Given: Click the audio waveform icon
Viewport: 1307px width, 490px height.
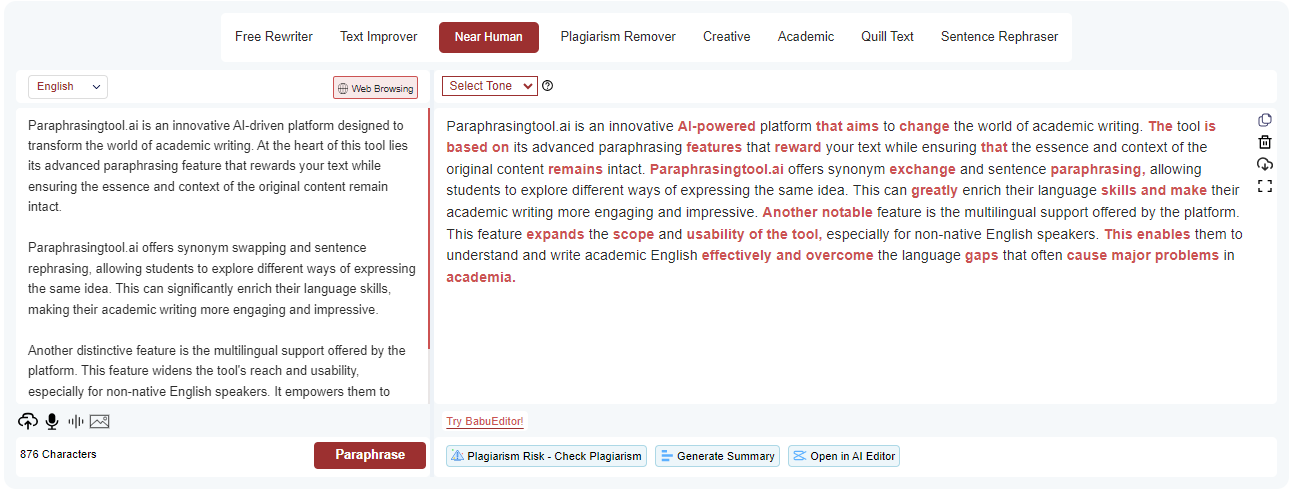Looking at the screenshot, I should tap(75, 421).
